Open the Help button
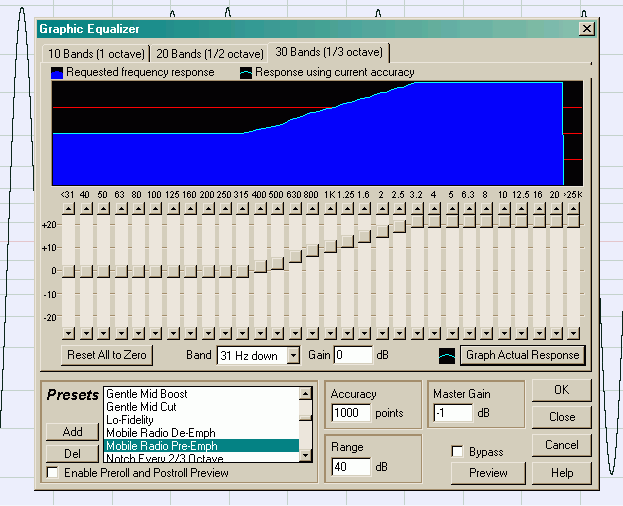Image resolution: width=623 pixels, height=506 pixels. (x=561, y=473)
